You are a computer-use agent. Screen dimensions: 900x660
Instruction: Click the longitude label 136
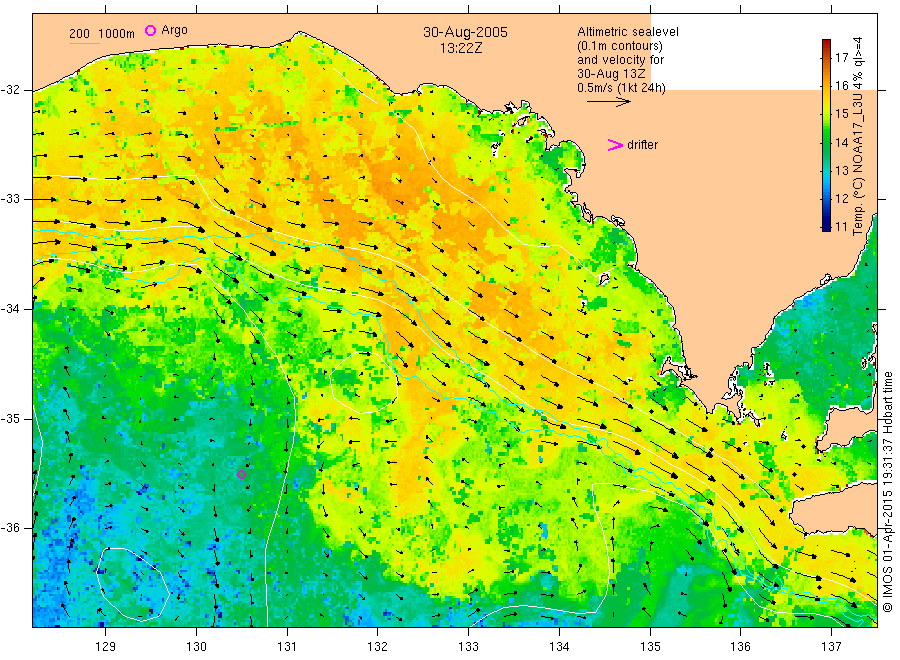pyautogui.click(x=740, y=647)
